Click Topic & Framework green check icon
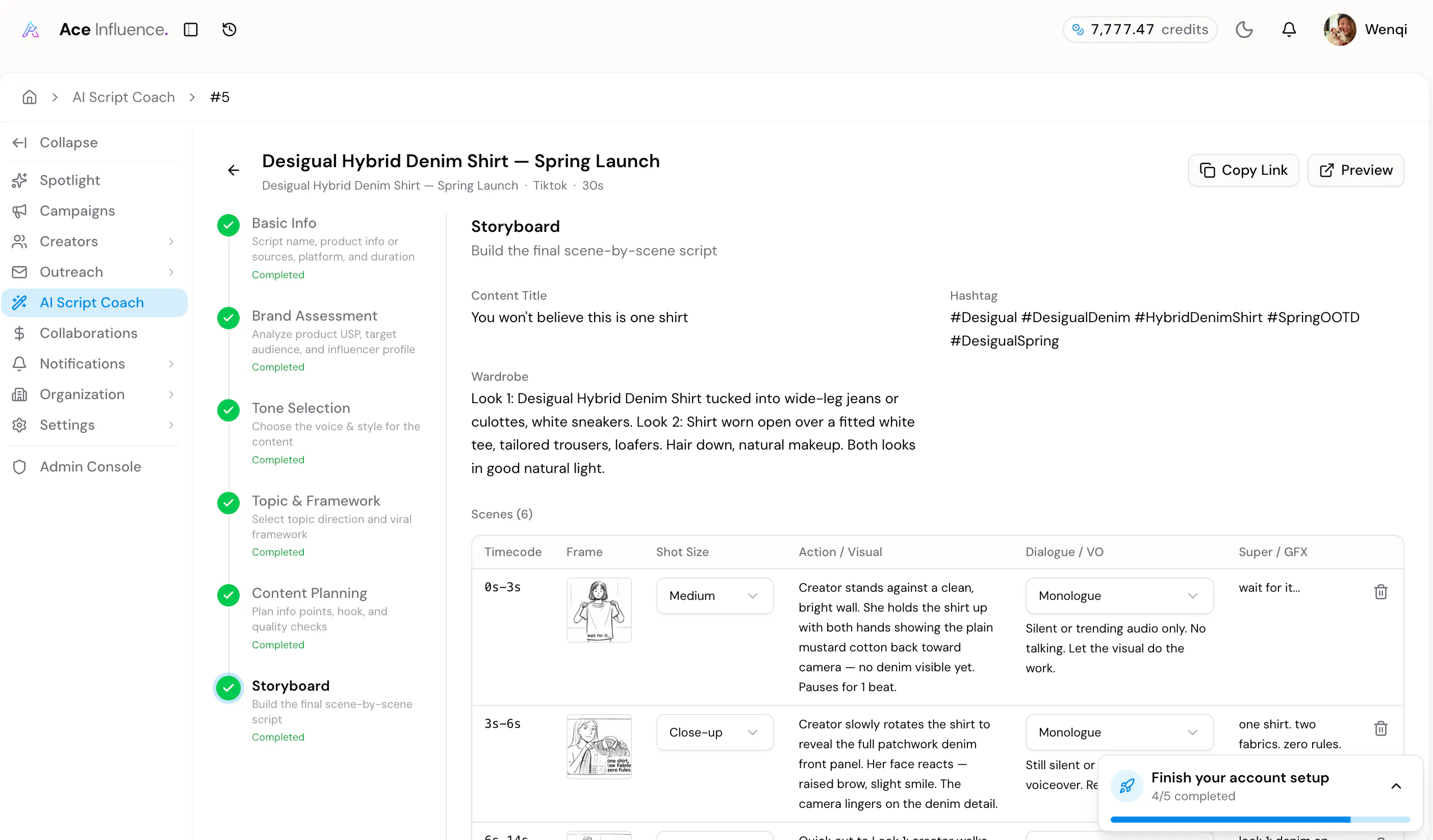This screenshot has height=840, width=1433. [x=228, y=503]
